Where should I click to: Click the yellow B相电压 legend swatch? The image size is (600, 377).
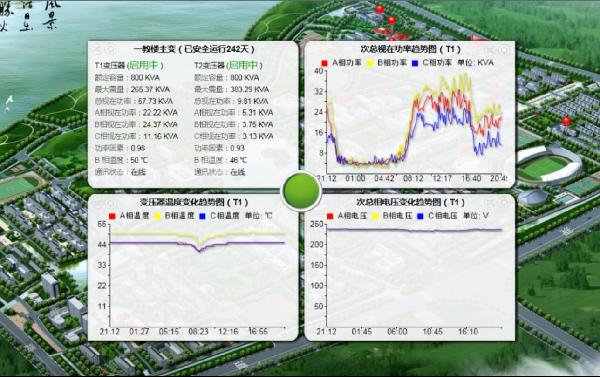[375, 216]
